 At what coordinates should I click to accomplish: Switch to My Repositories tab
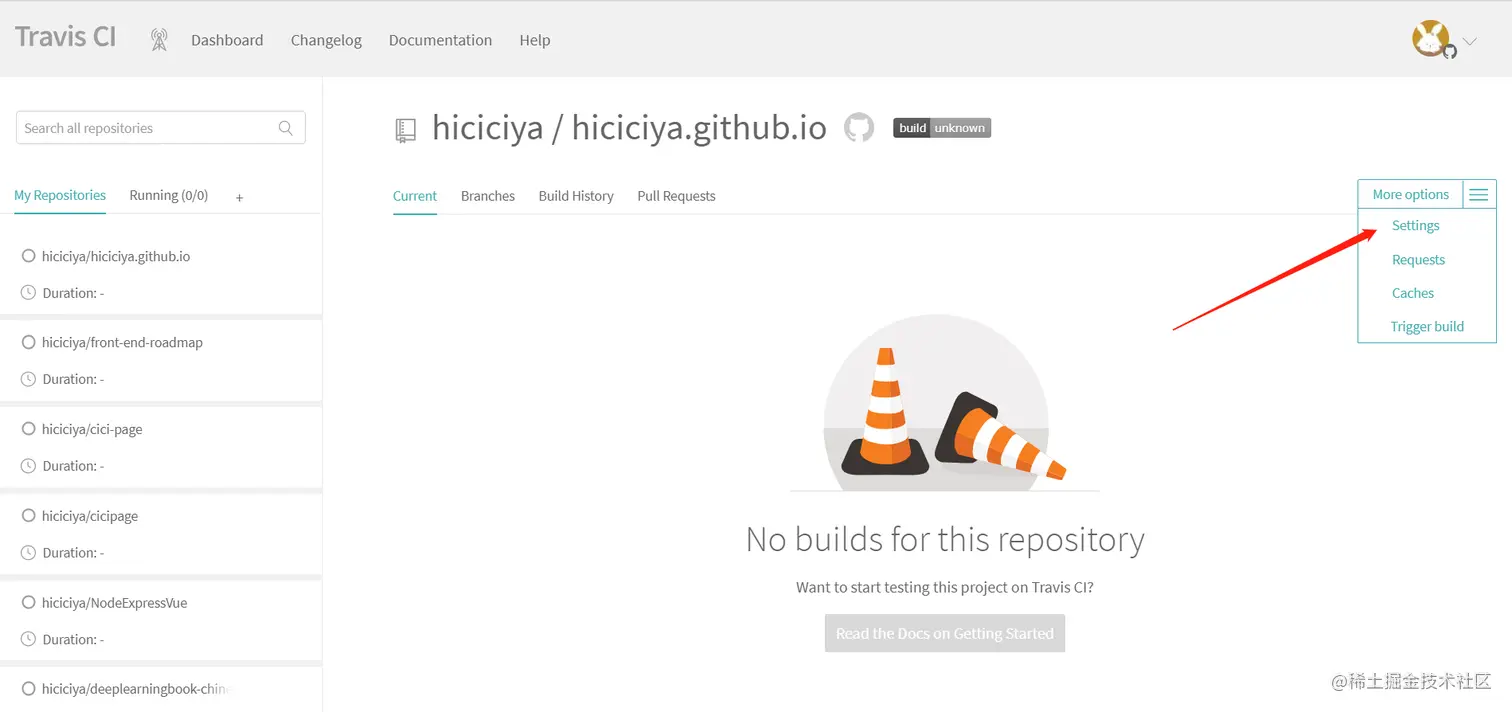pyautogui.click(x=60, y=195)
